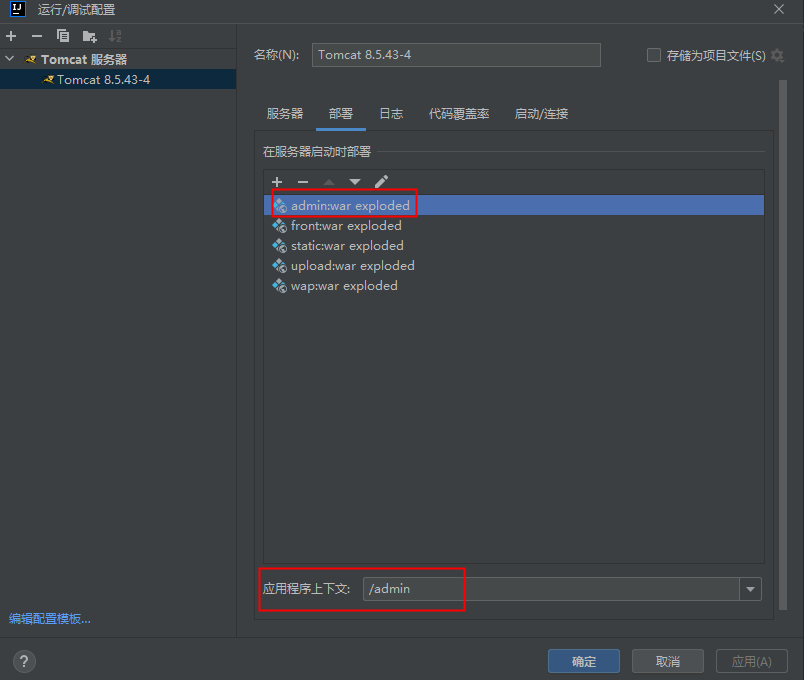
Task: Select the front:war exploded row
Action: click(x=514, y=226)
